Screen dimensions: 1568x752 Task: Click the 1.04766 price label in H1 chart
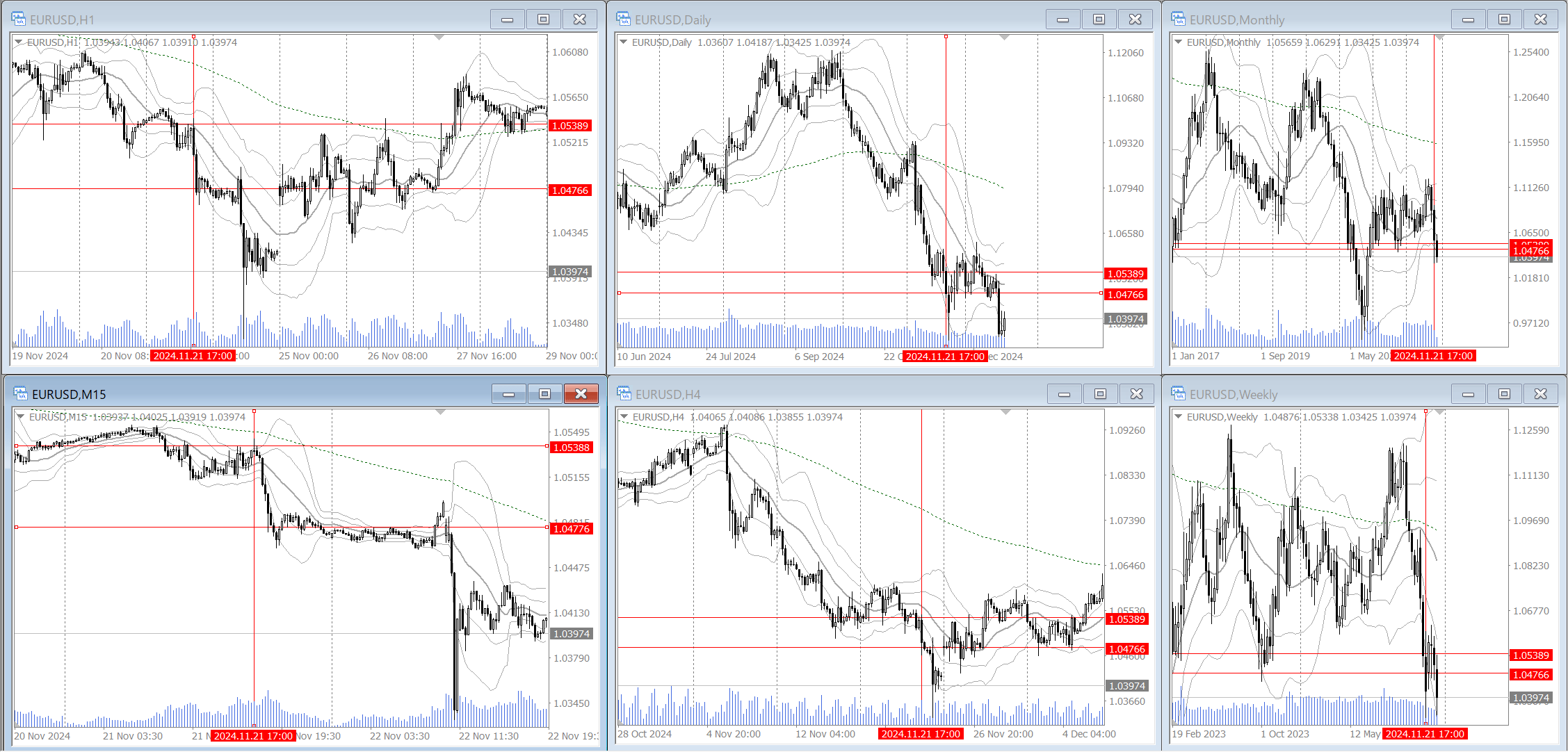click(x=570, y=190)
